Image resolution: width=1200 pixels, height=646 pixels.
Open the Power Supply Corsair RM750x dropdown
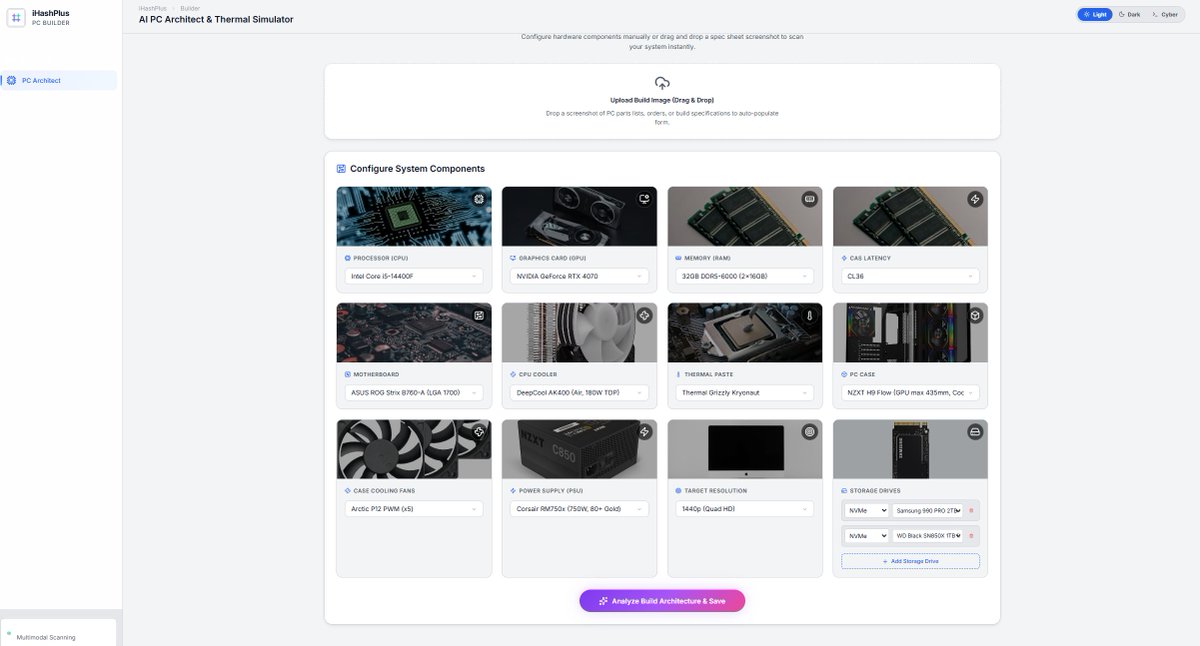(579, 509)
